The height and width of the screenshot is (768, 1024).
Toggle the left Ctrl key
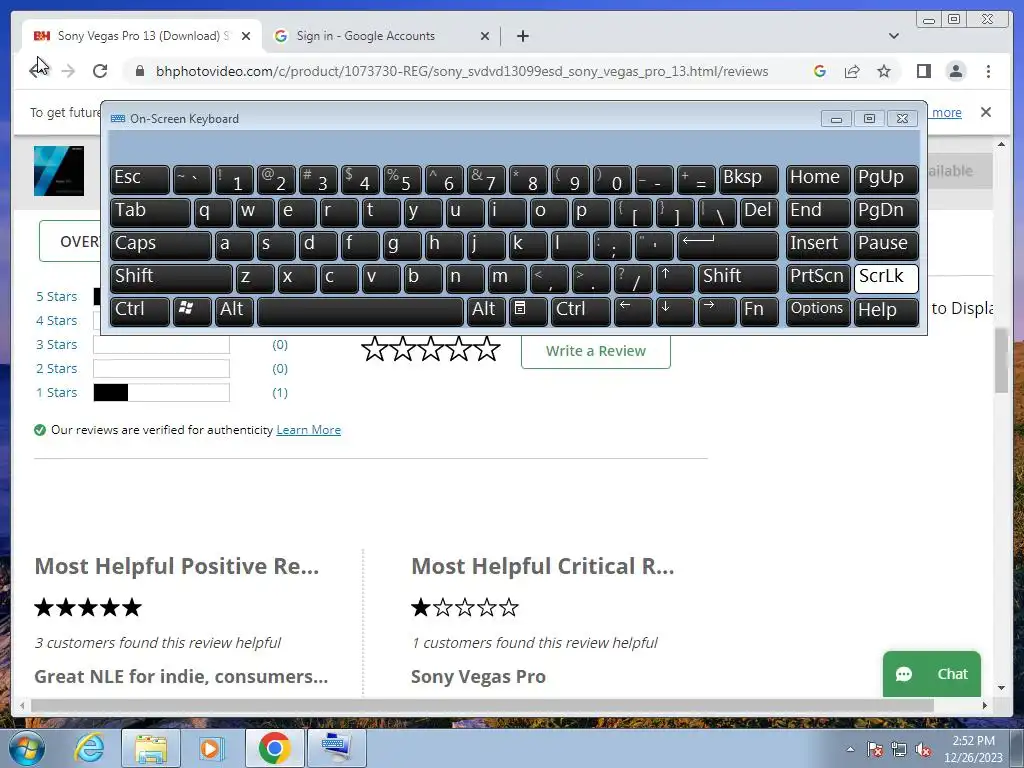[x=140, y=310]
